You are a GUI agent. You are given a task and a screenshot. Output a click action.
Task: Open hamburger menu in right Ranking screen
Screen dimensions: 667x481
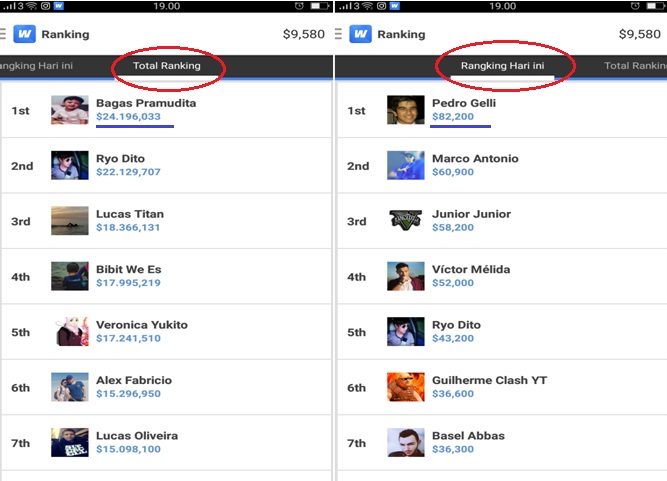[339, 34]
